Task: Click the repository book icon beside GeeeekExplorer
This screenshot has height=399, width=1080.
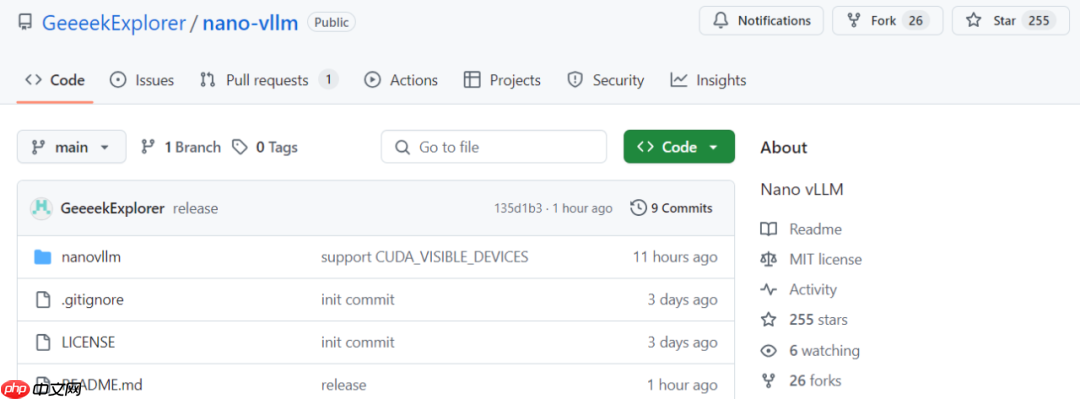Action: pos(25,22)
